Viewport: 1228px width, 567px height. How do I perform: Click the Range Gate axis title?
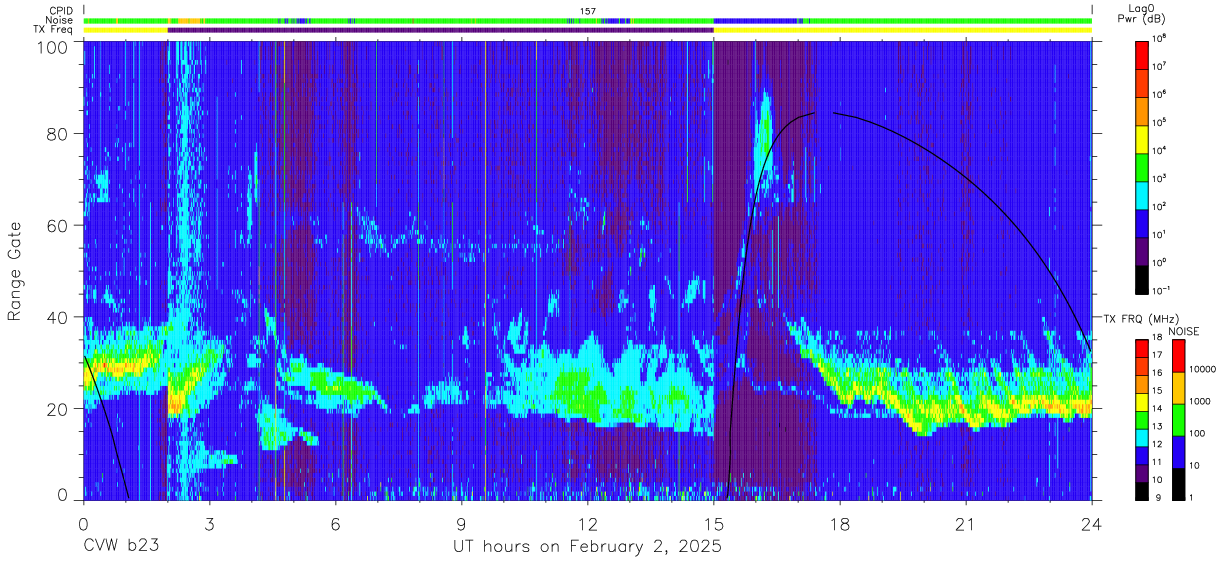click(x=15, y=270)
